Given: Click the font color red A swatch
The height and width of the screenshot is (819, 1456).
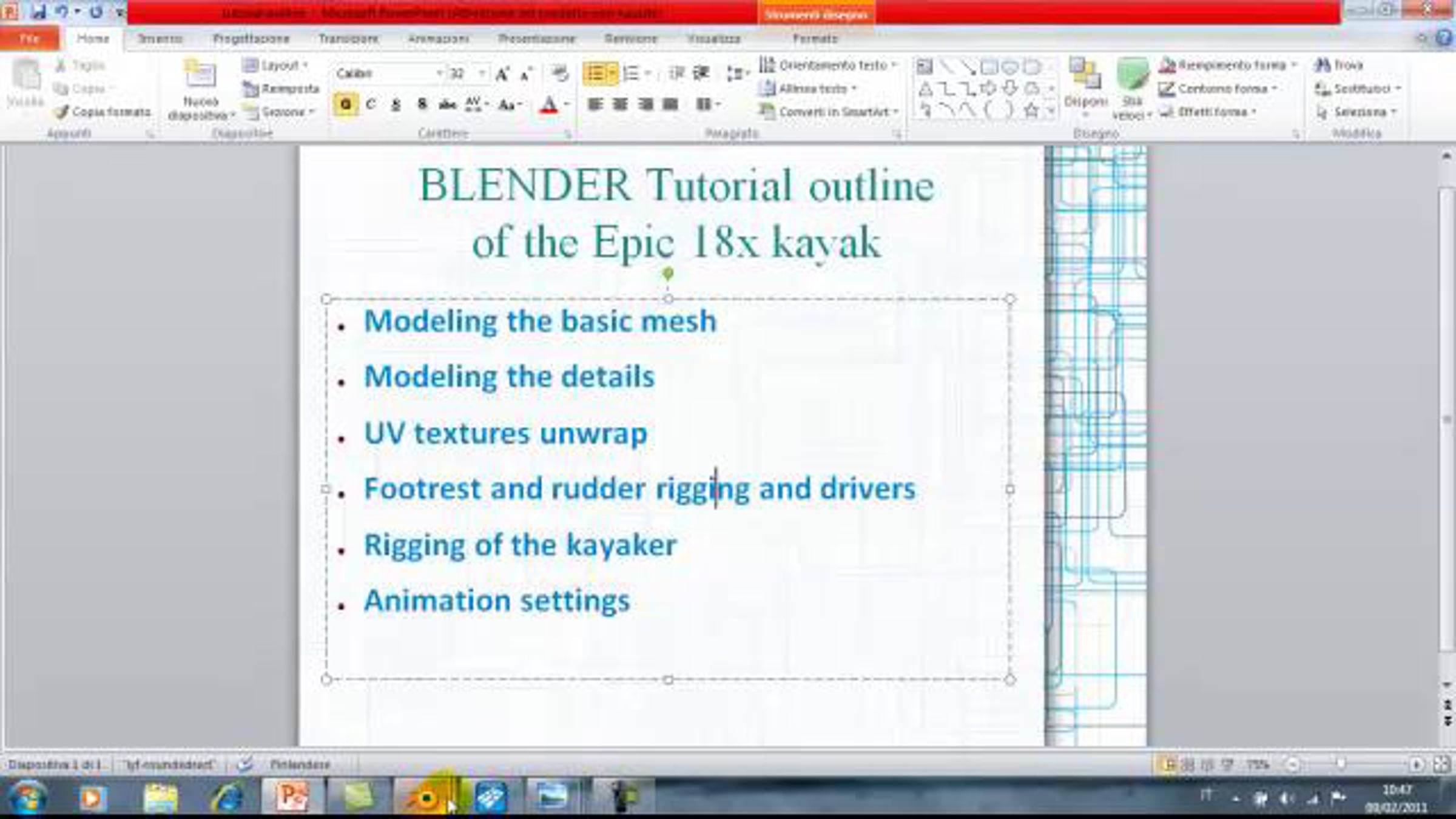Looking at the screenshot, I should click(548, 104).
